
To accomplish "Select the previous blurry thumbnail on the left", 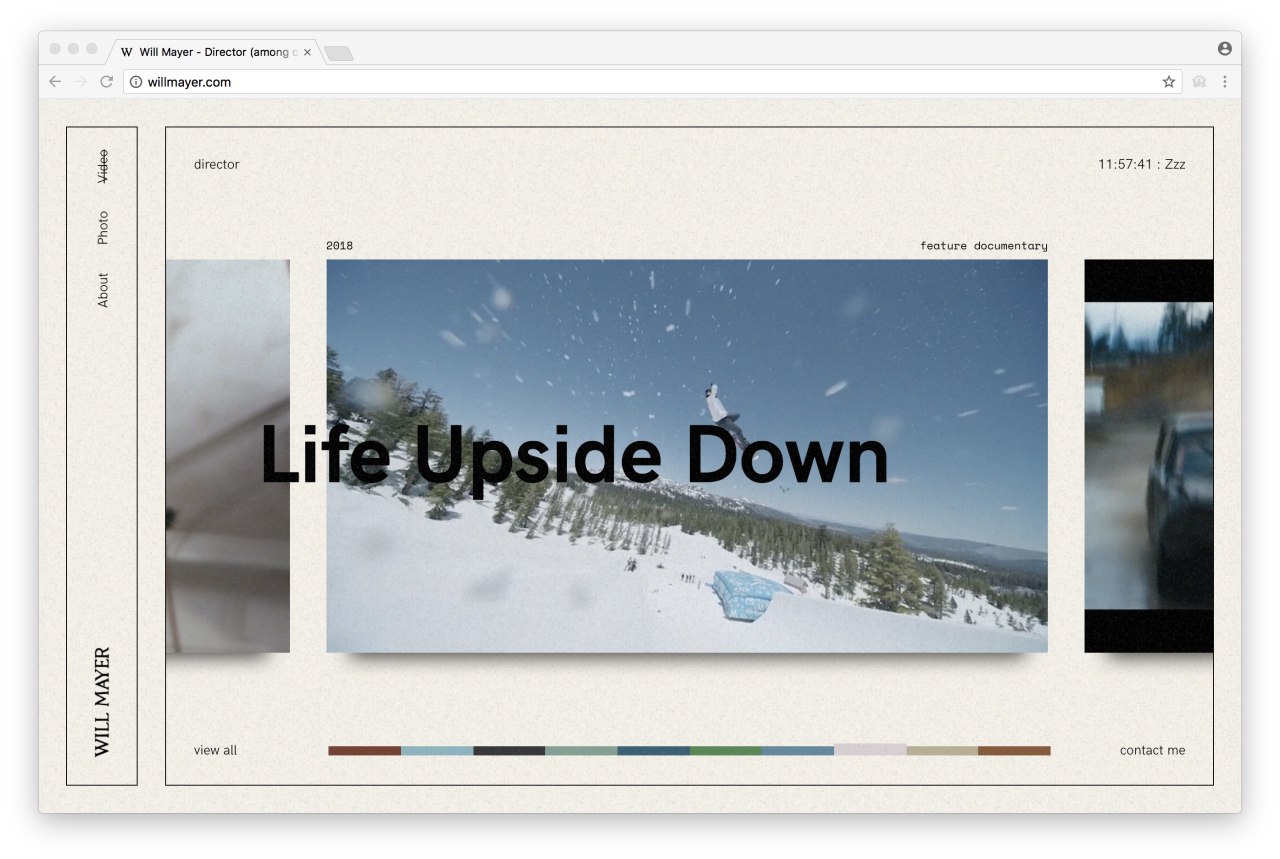I will point(228,456).
